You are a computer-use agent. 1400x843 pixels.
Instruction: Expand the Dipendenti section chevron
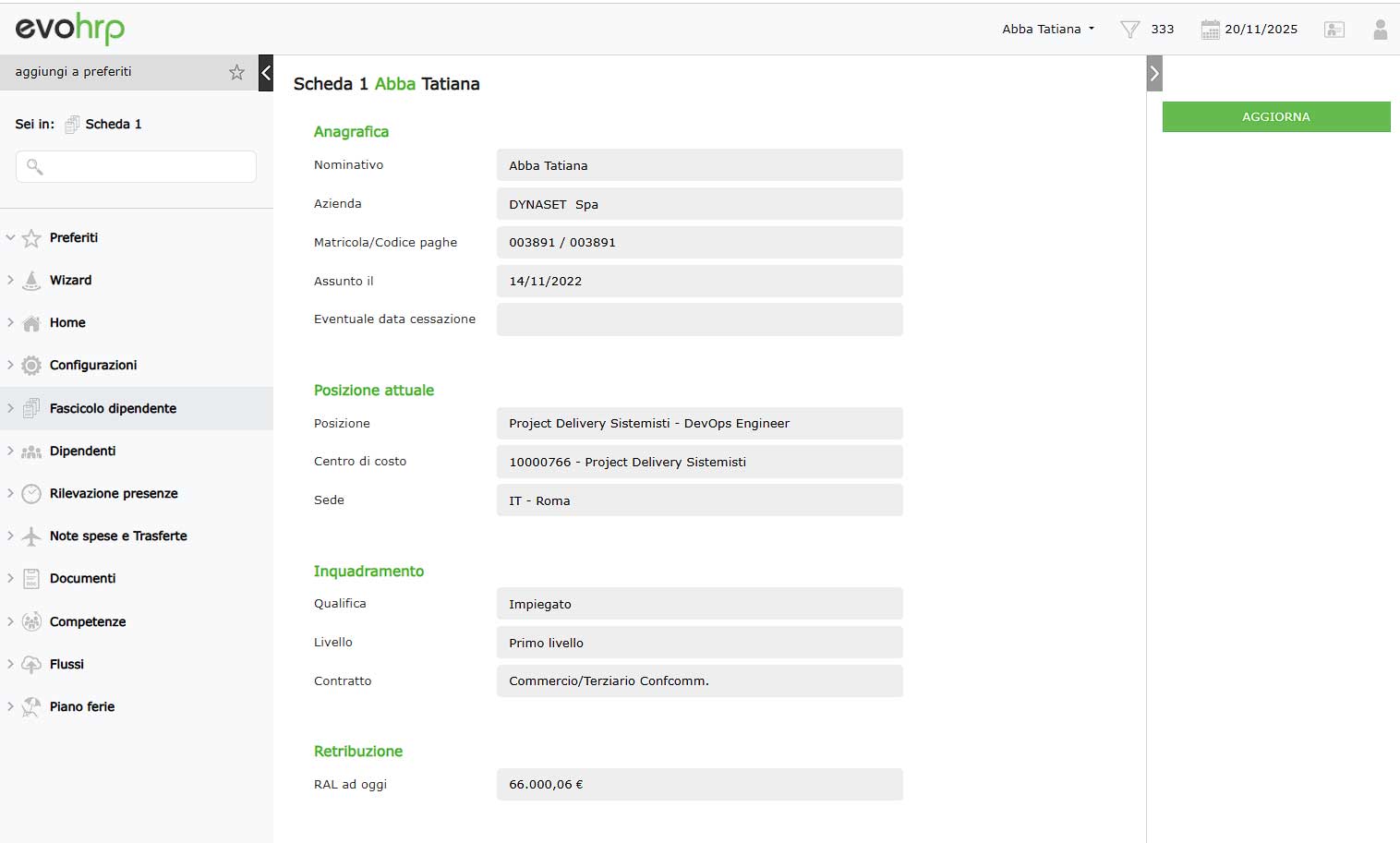[x=10, y=452]
